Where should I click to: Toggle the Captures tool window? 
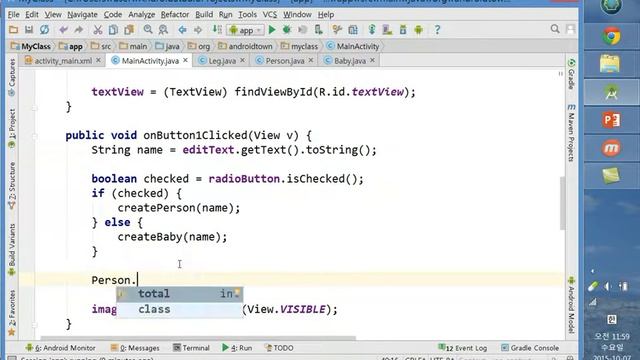12,78
